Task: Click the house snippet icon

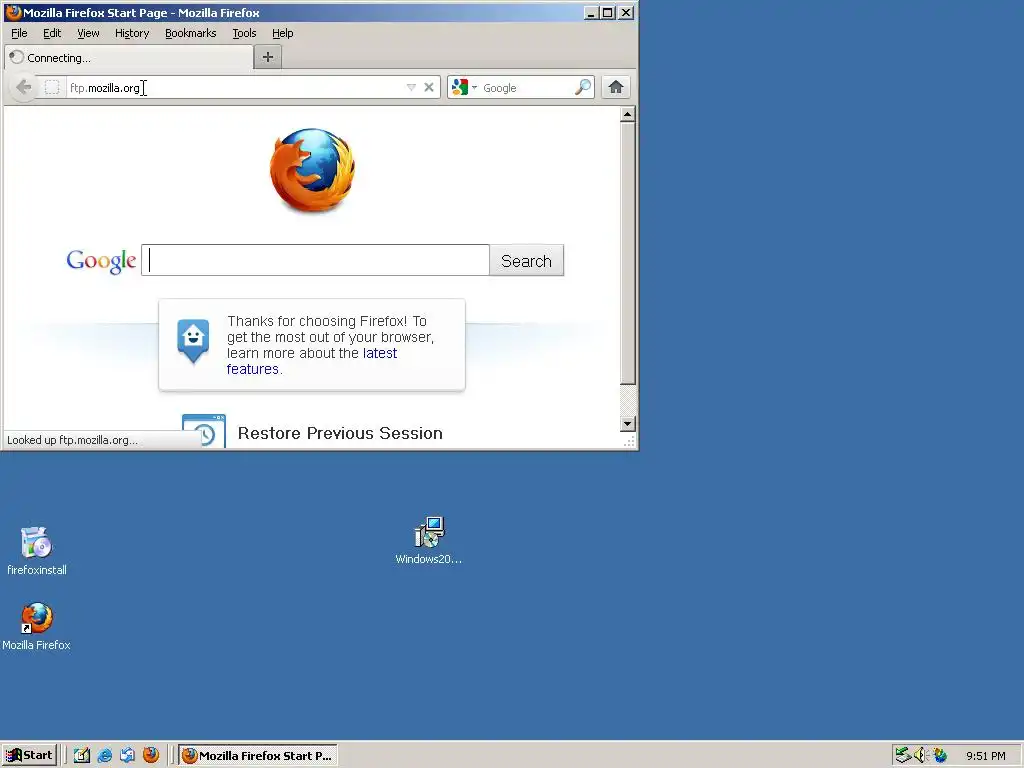Action: [x=193, y=340]
